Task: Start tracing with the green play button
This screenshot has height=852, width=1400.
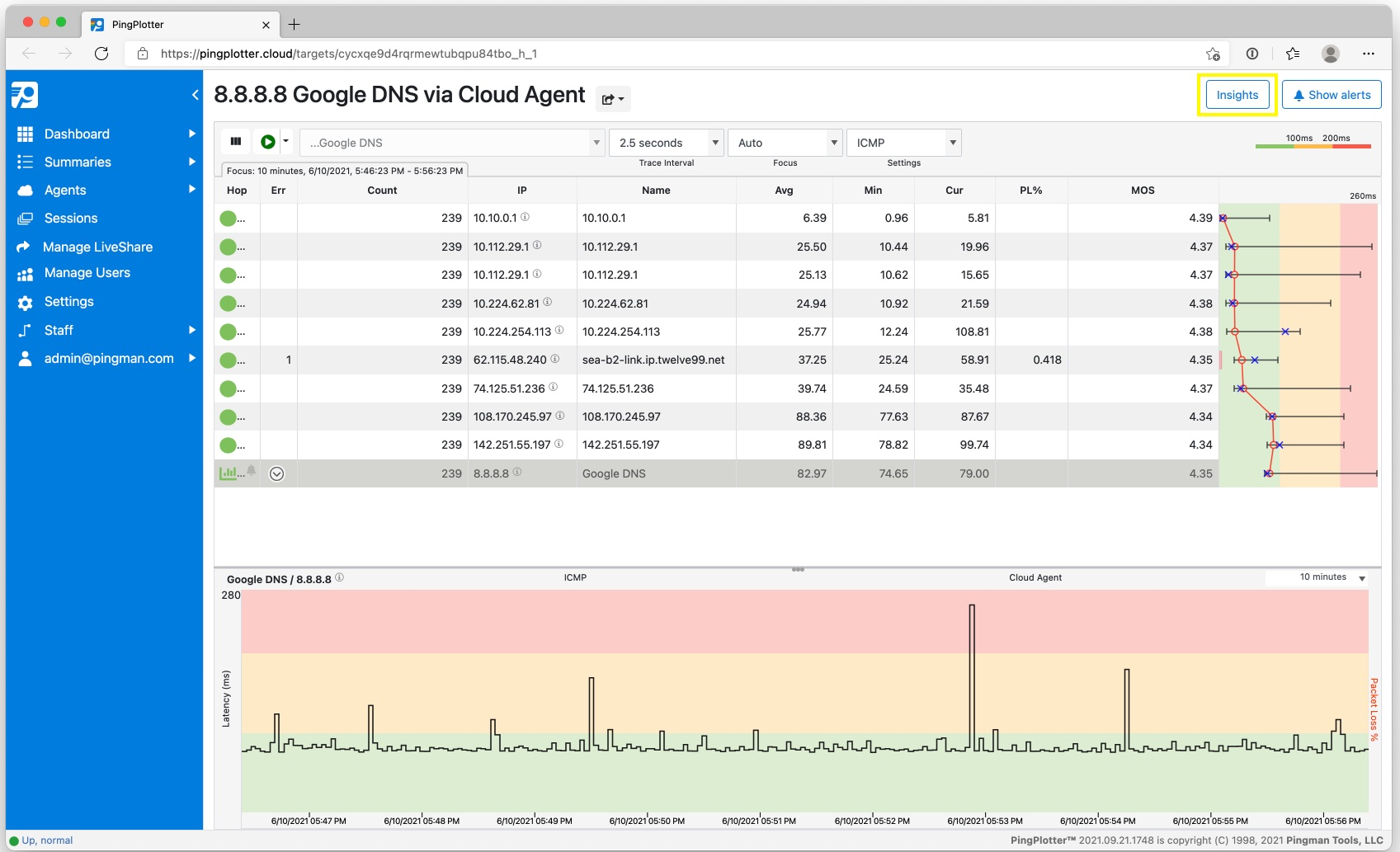Action: coord(267,142)
